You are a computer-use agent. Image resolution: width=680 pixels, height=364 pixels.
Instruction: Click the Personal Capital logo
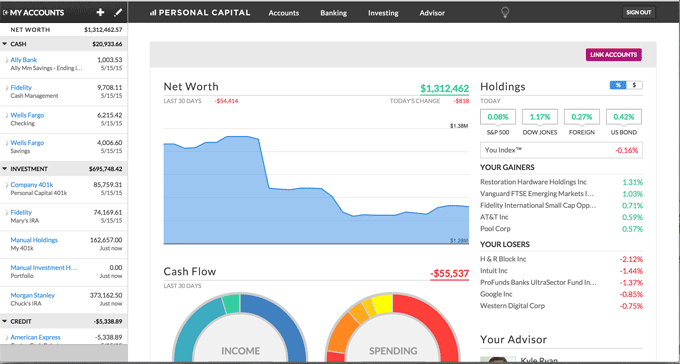click(x=200, y=13)
